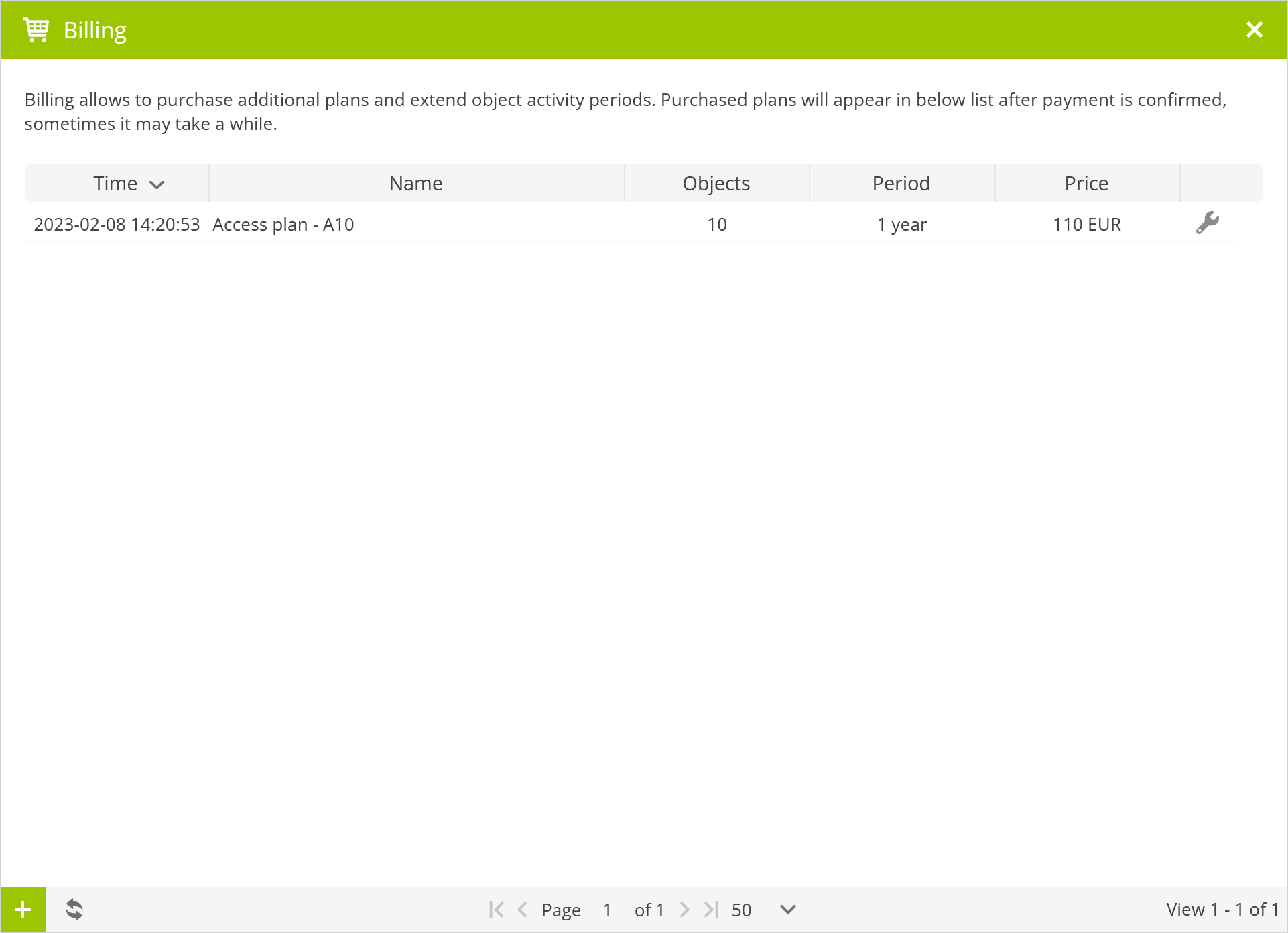The height and width of the screenshot is (933, 1288).
Task: Click the Billing title text
Action: click(x=95, y=30)
